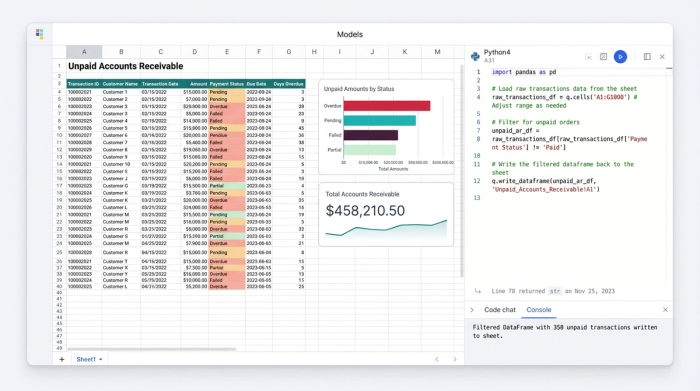Click the cancel execution icon
The image size is (700, 391).
603,57
